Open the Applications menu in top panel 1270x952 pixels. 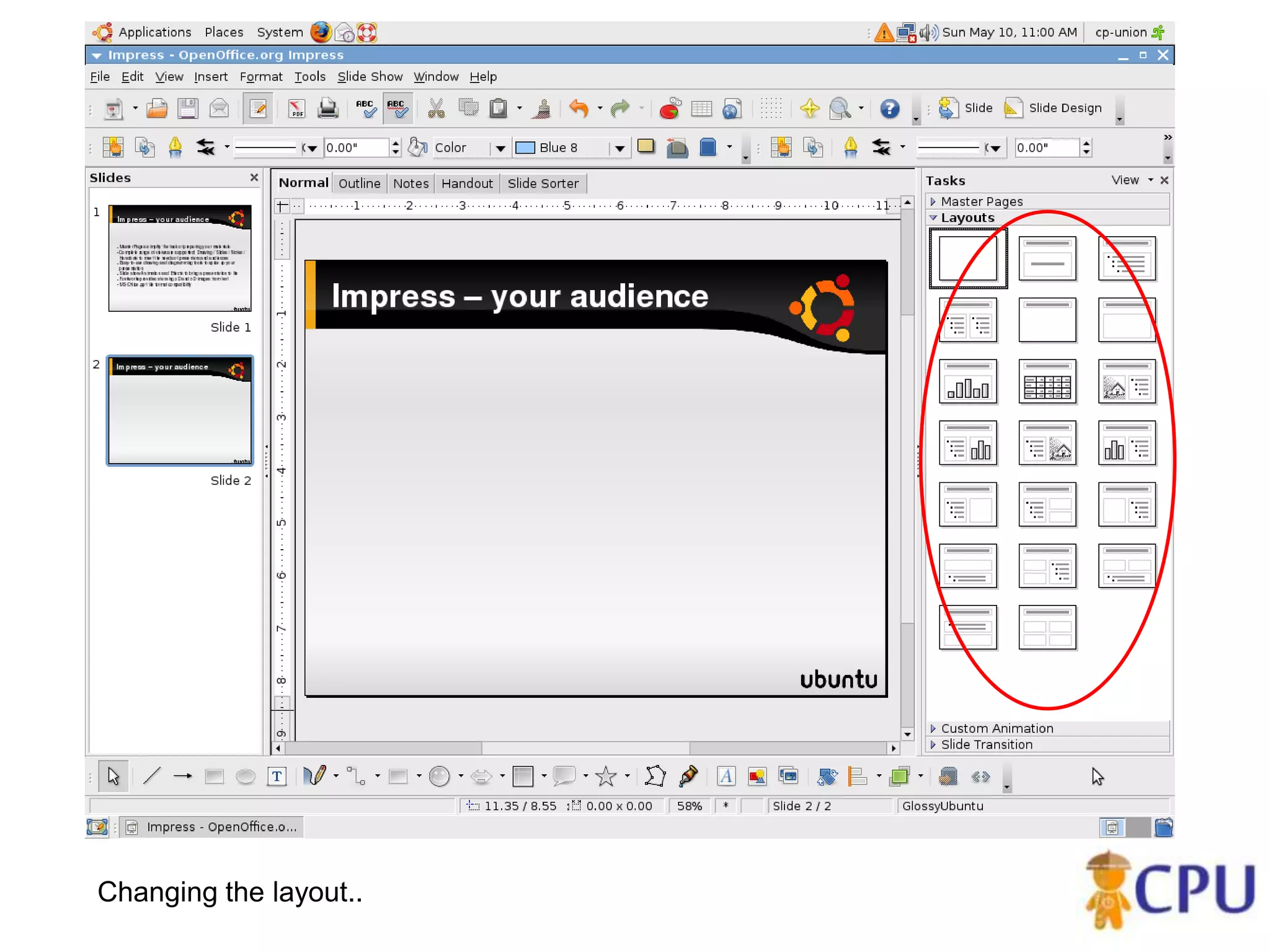pos(154,32)
